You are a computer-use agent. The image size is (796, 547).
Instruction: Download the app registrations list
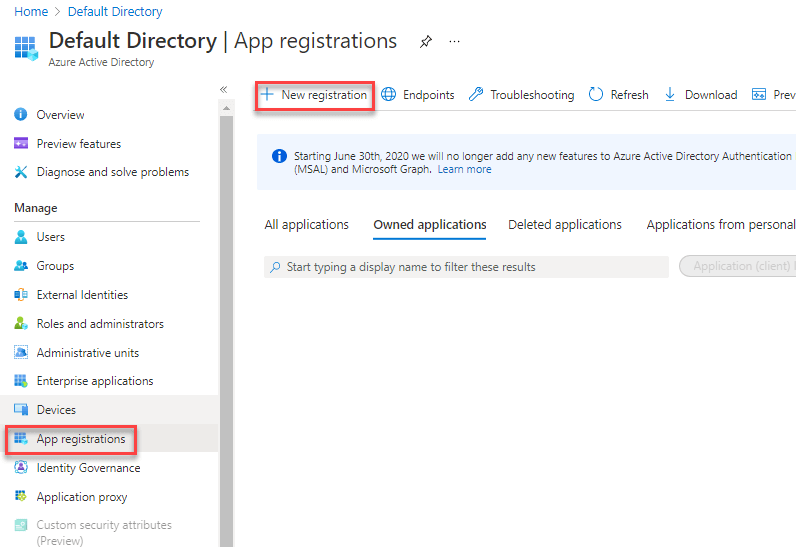(701, 95)
